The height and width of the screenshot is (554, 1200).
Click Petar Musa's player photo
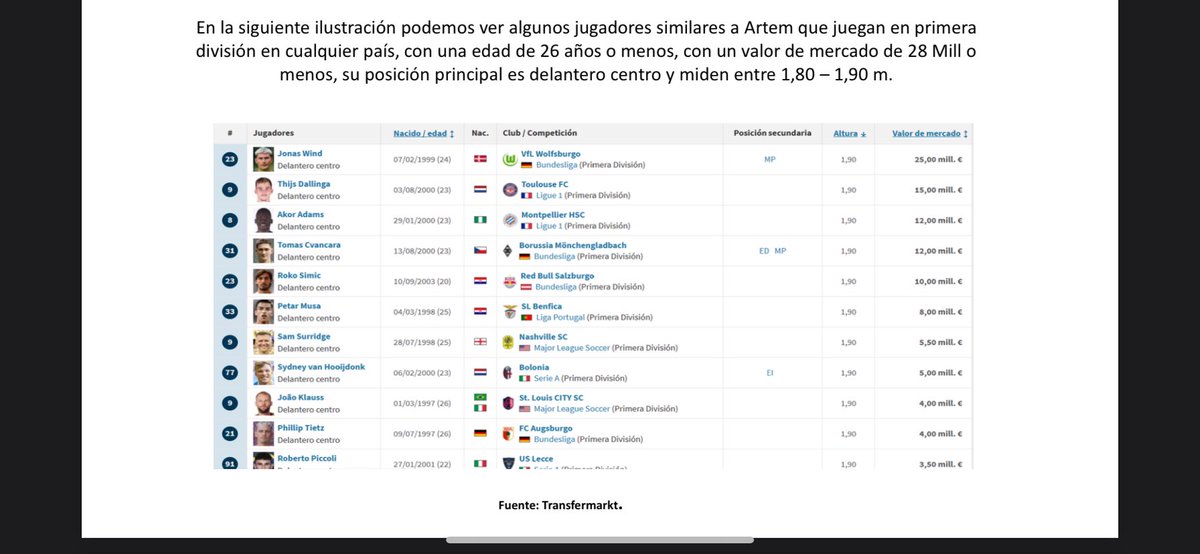tap(263, 312)
